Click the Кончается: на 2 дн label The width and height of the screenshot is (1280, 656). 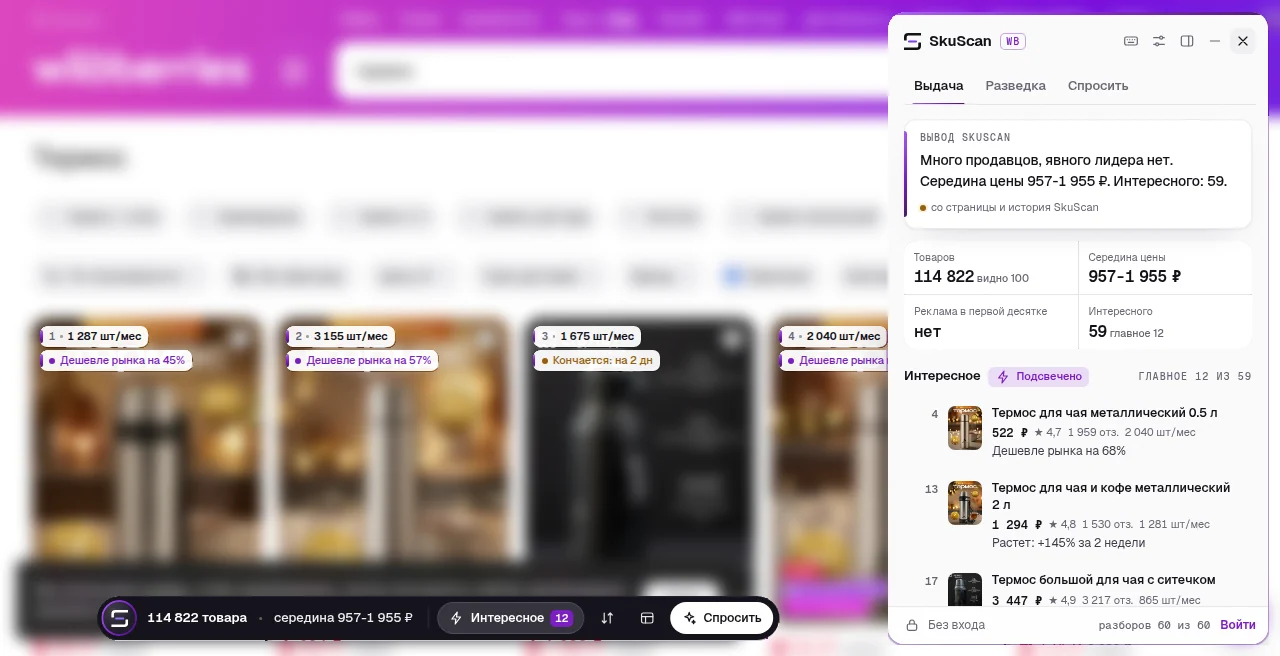coord(596,360)
